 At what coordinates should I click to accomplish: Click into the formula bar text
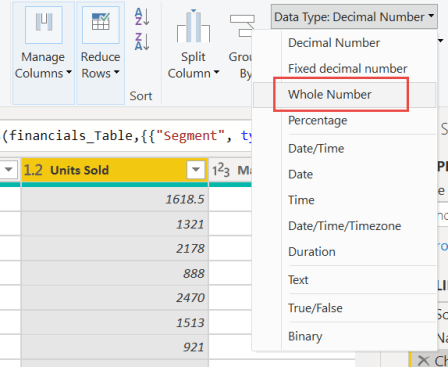[x=126, y=136]
